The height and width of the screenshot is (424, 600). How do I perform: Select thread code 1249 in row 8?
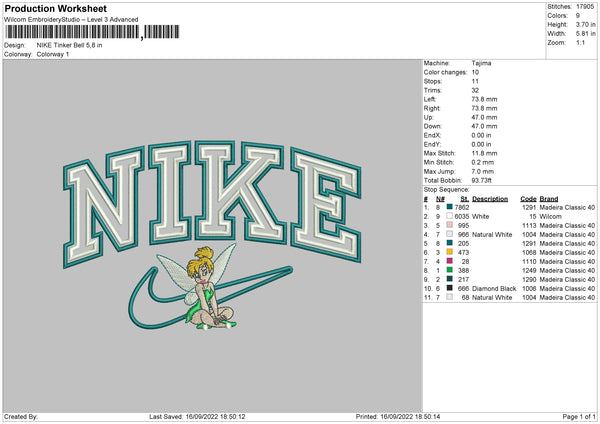coord(529,271)
